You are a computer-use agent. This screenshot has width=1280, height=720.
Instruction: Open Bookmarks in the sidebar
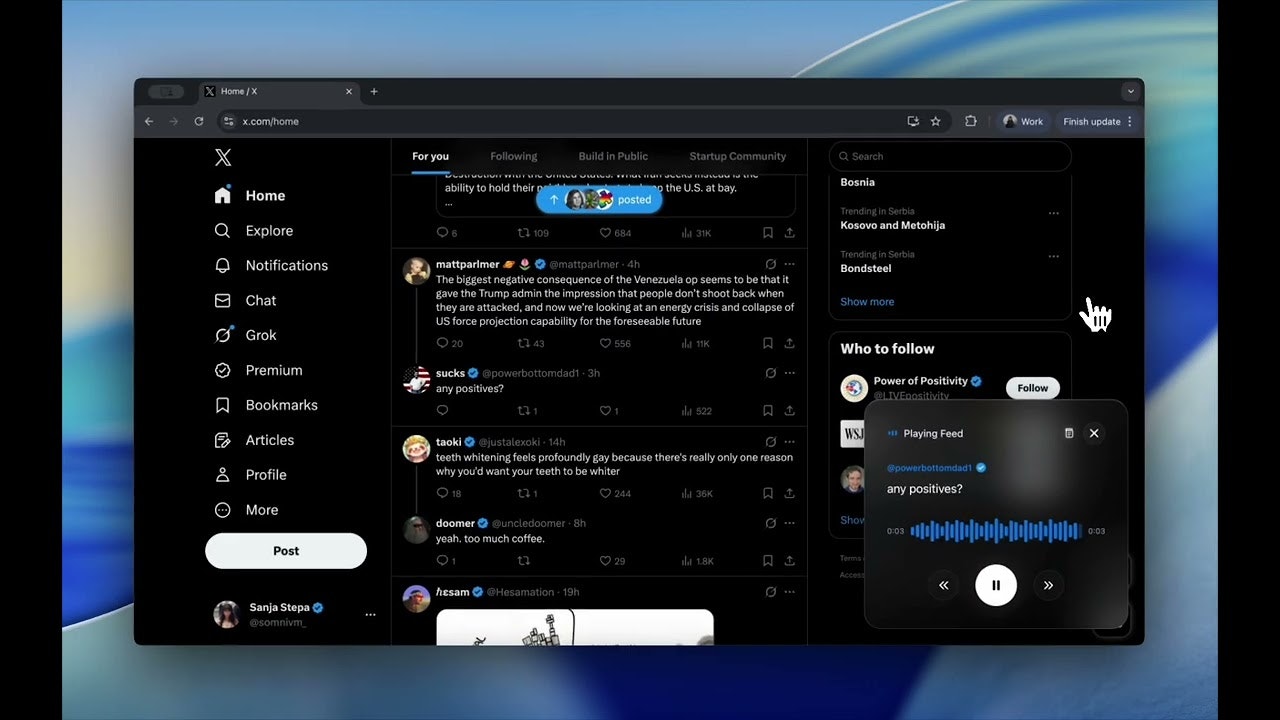(266, 406)
